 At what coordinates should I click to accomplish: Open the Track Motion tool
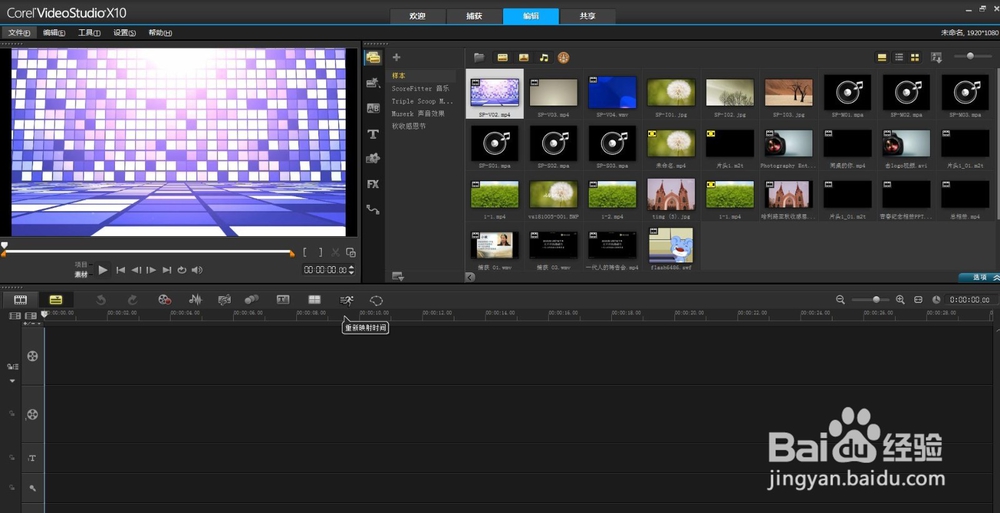pos(252,300)
